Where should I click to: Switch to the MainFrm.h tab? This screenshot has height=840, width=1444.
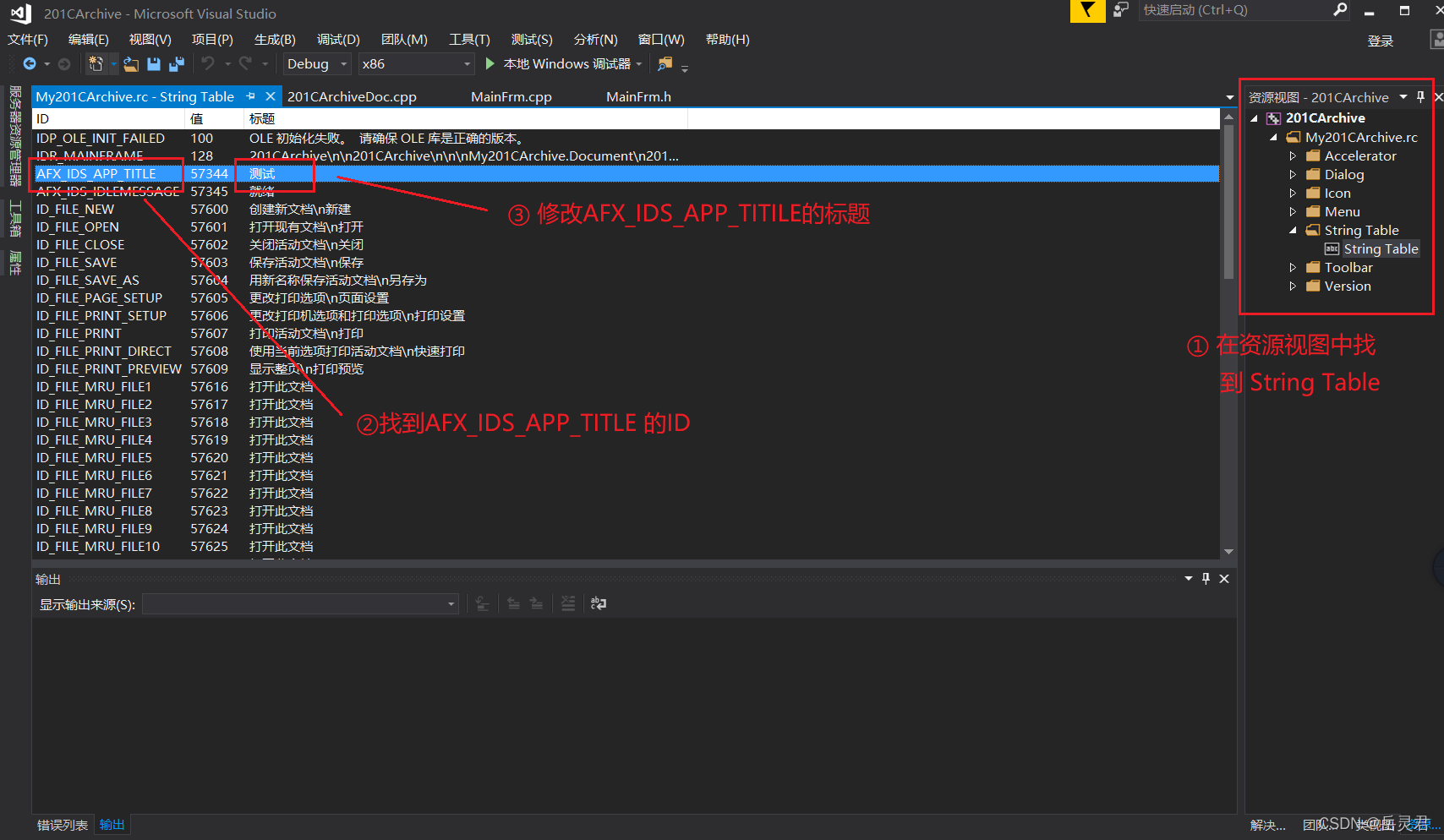tap(639, 97)
